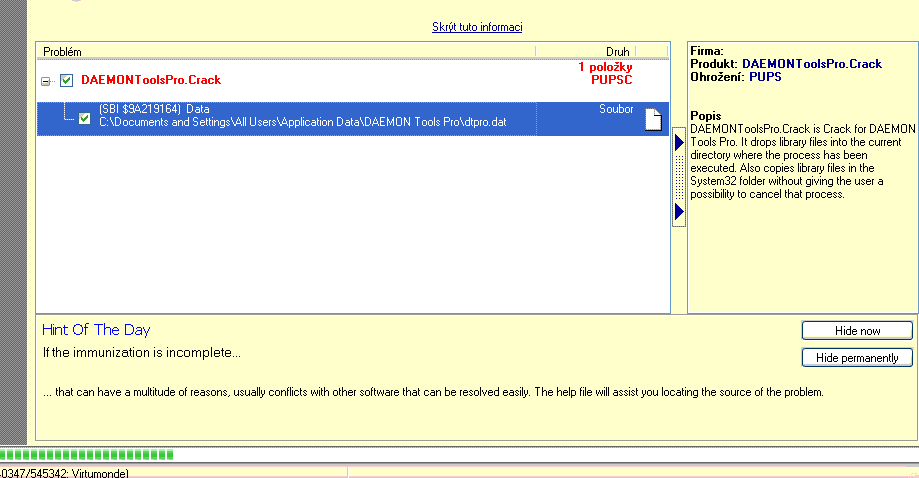Click the 'Druh' column header
This screenshot has width=919, height=478.
coord(586,52)
